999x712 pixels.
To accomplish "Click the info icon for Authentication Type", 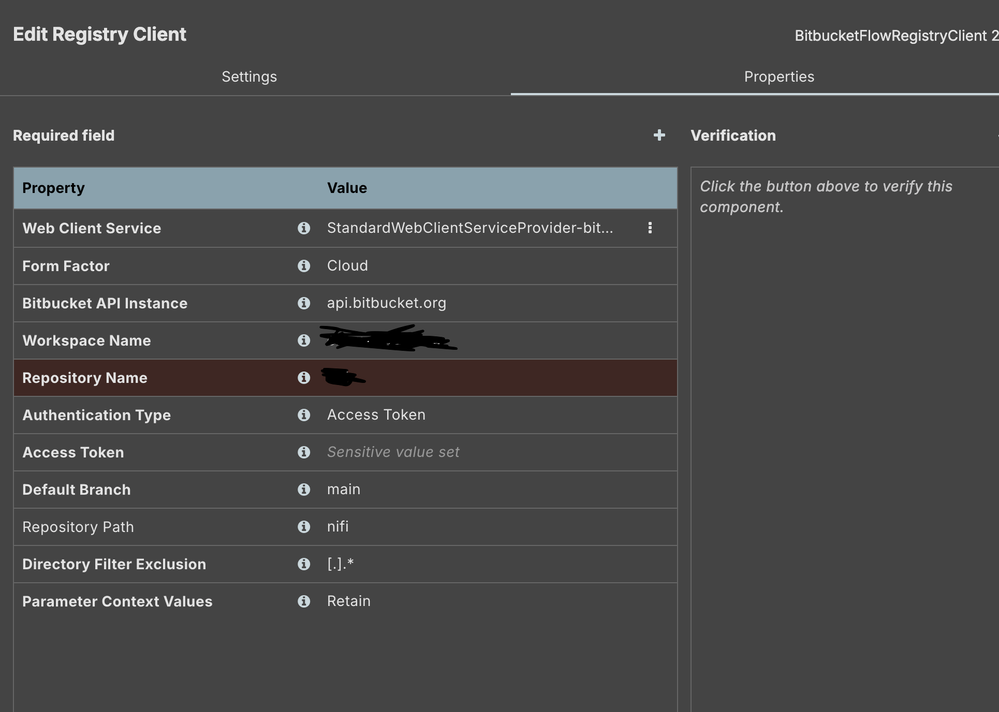I will (304, 415).
